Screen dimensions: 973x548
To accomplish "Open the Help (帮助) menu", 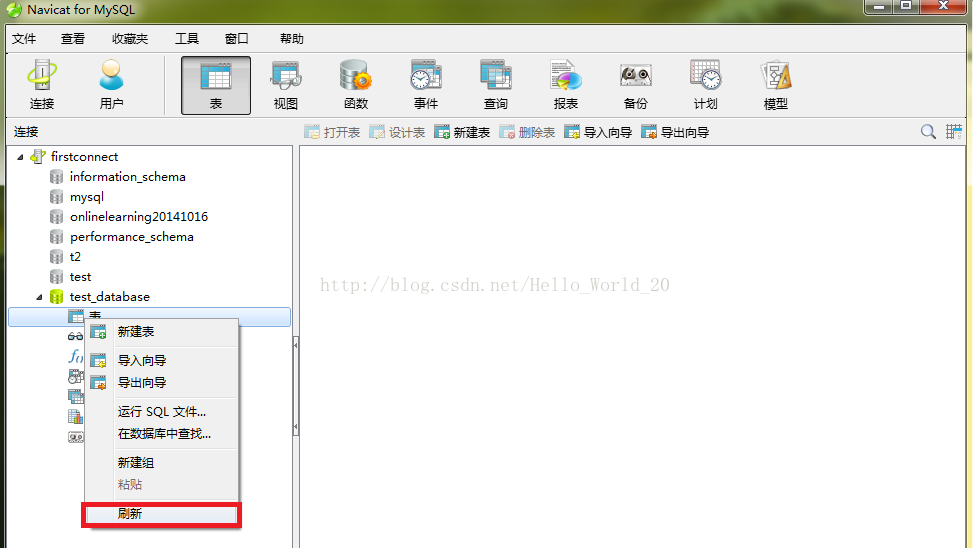I will [292, 38].
